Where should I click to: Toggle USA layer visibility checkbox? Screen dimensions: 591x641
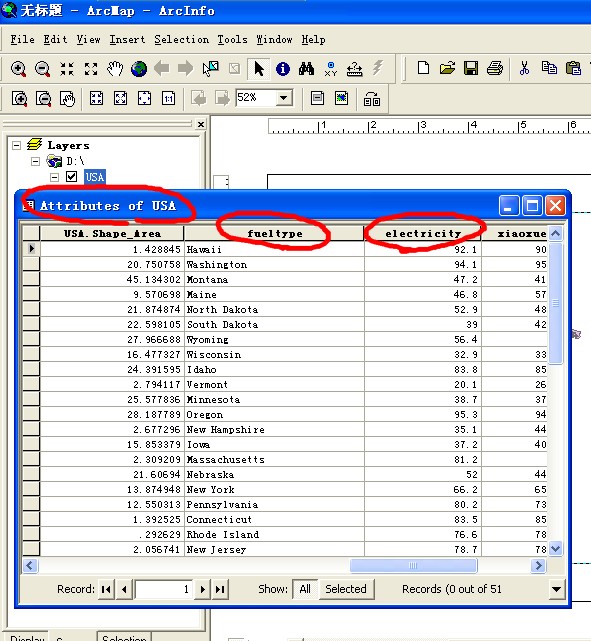tap(72, 177)
